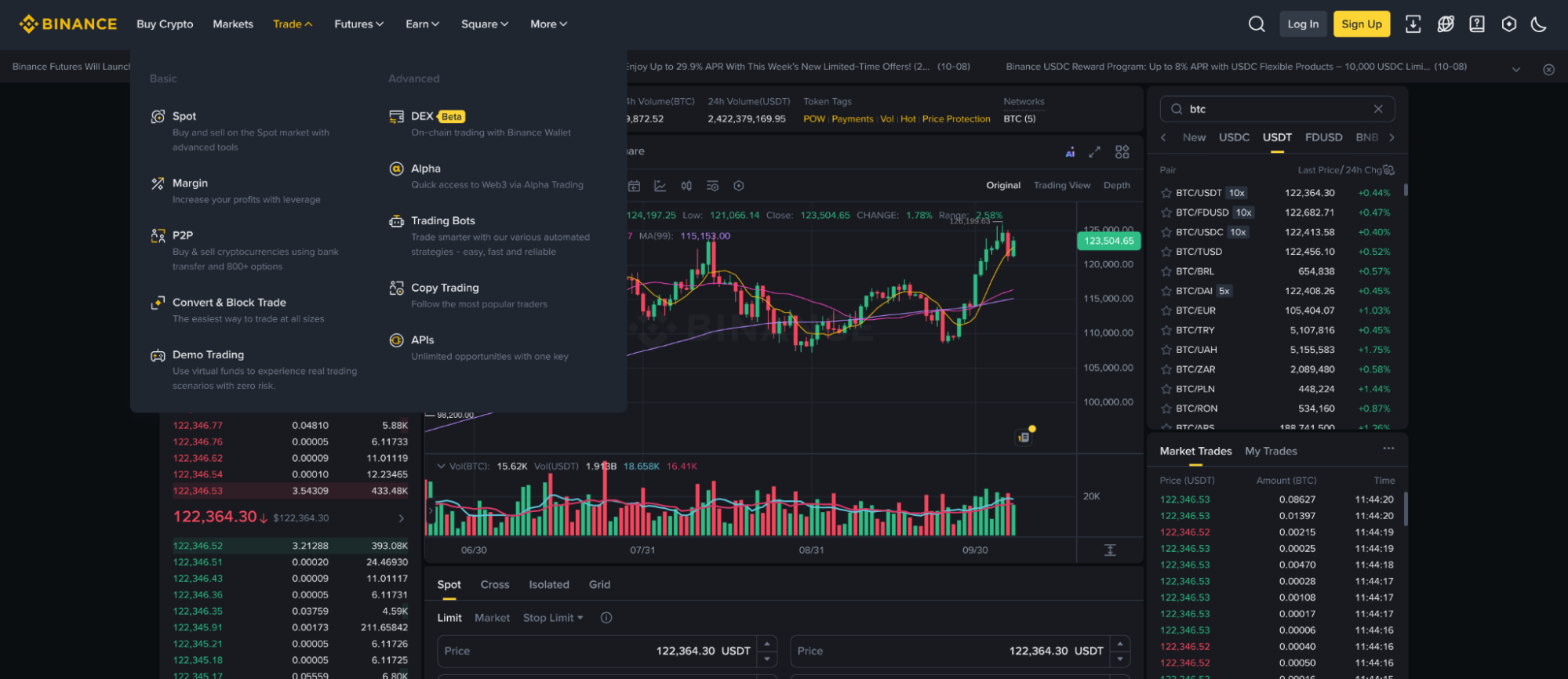Expand announcements with the chevron arrow
1568x679 pixels.
point(1516,69)
